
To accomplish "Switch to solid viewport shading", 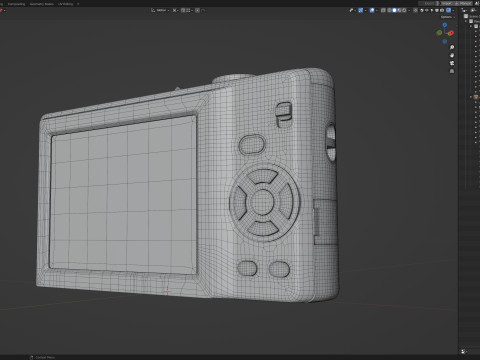I will point(394,10).
